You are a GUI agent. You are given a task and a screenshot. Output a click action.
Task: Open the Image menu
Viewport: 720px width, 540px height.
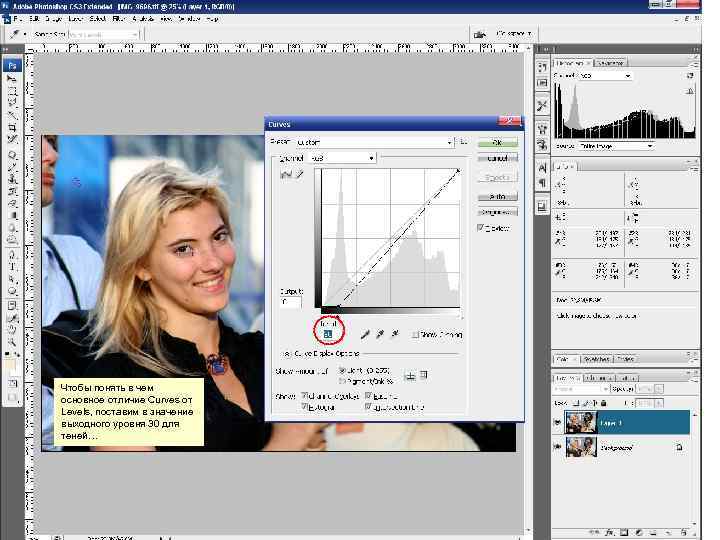(53, 19)
